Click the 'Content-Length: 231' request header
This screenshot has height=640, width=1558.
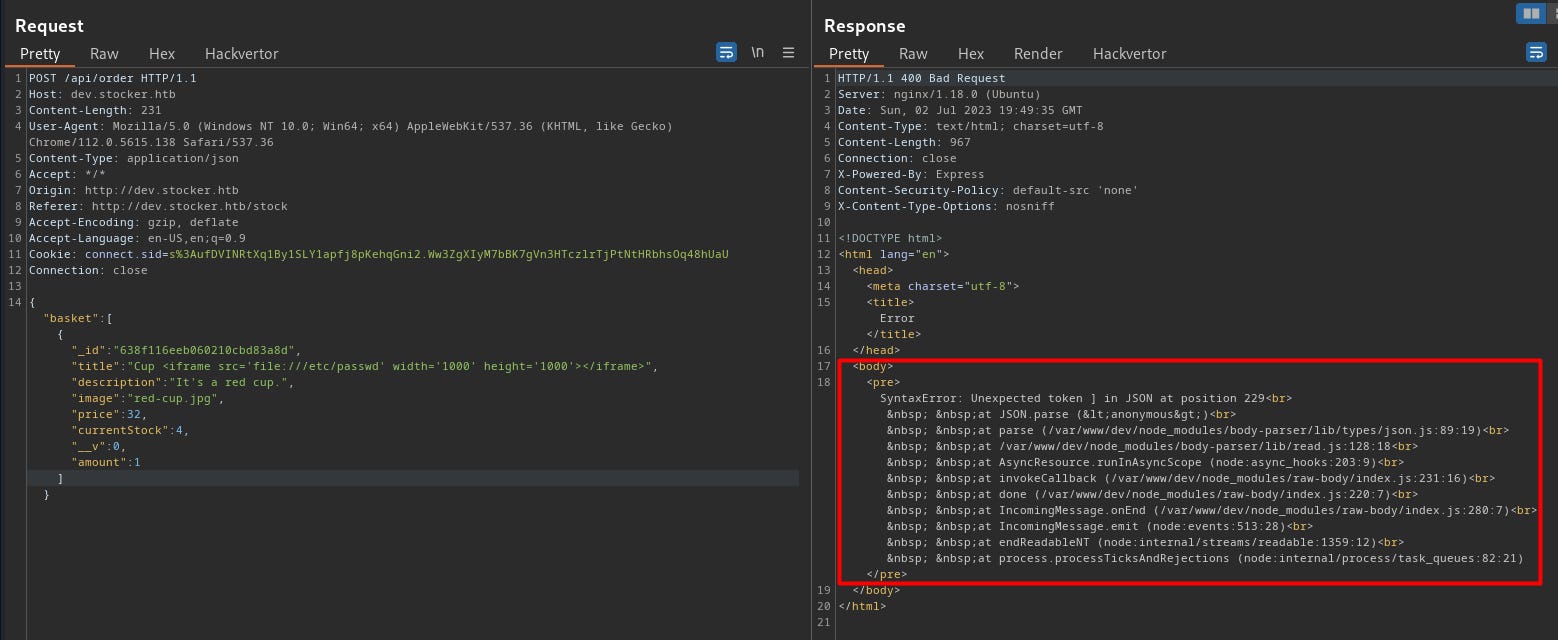pos(95,110)
